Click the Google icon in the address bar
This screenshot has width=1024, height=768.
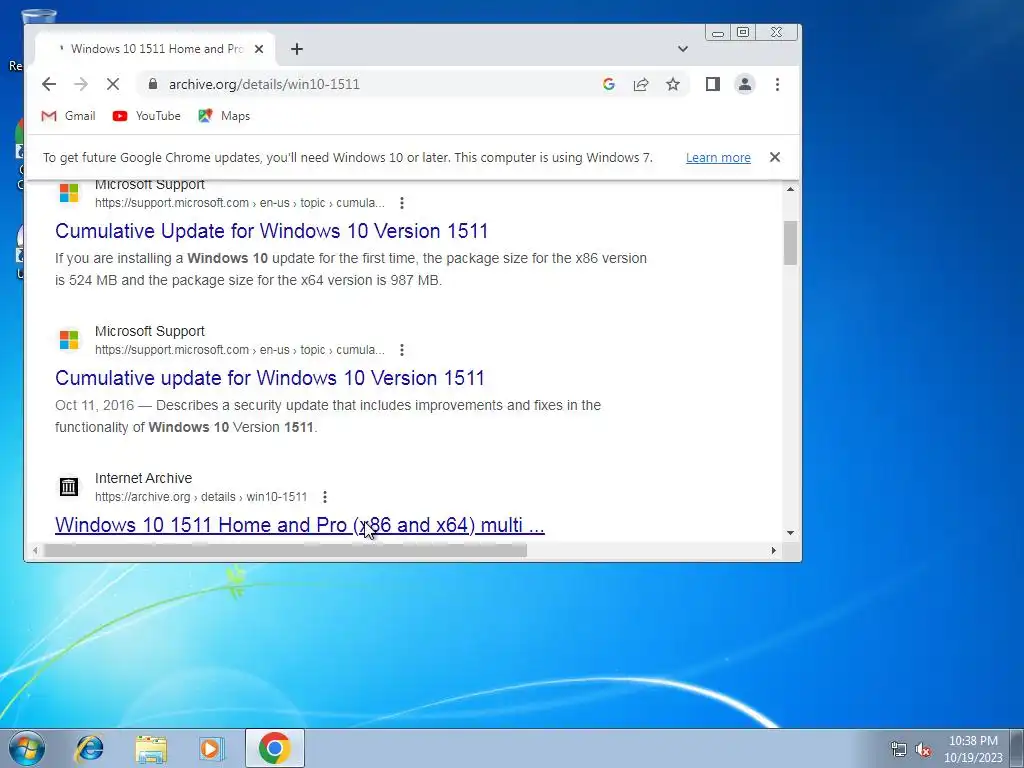click(609, 84)
